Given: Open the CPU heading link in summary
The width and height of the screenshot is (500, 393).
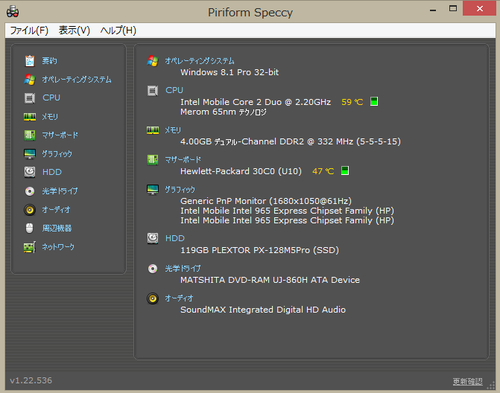Looking at the screenshot, I should (x=174, y=90).
